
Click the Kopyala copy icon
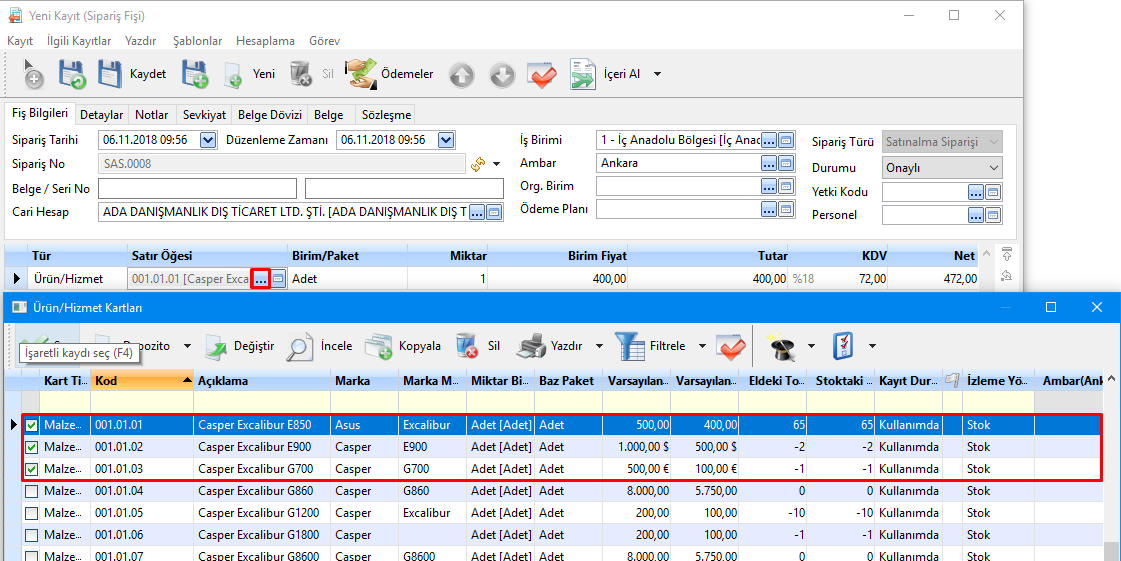(x=378, y=346)
